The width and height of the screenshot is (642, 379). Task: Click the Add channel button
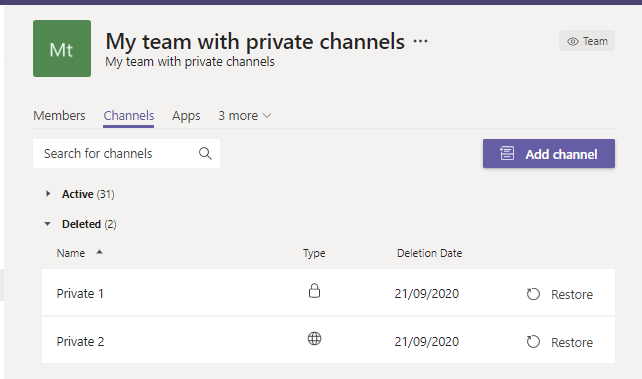point(549,153)
